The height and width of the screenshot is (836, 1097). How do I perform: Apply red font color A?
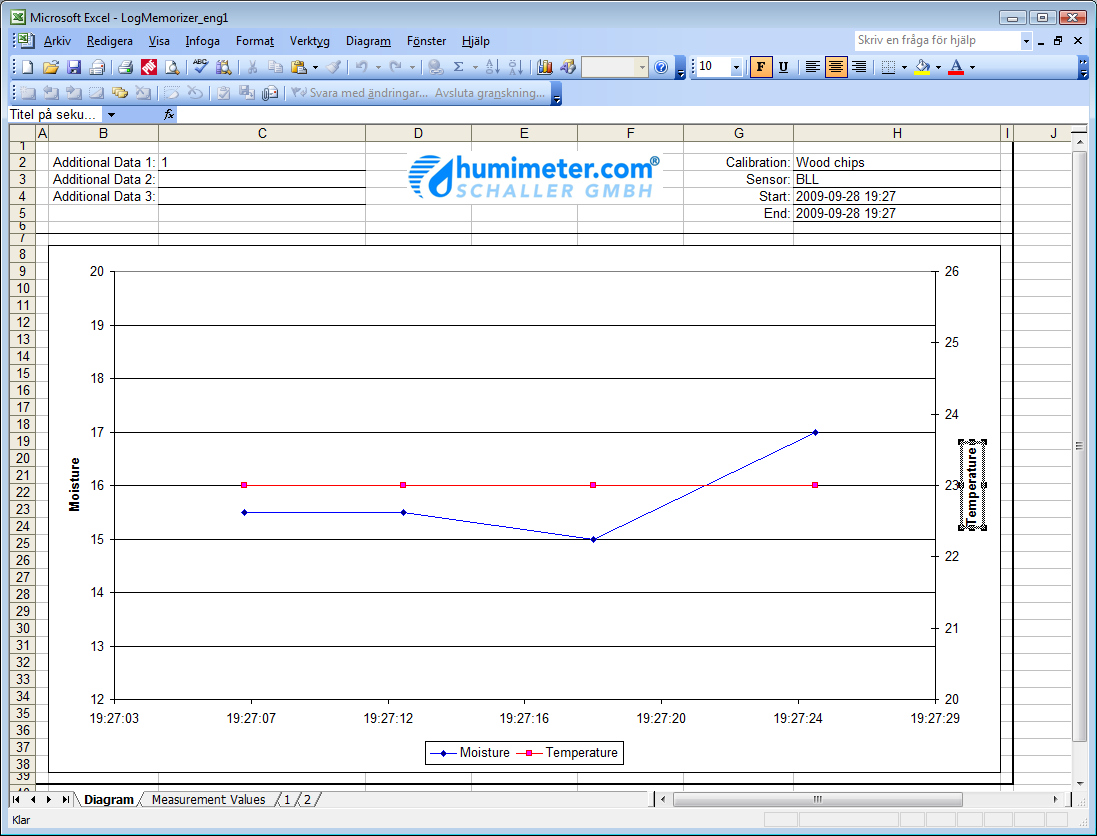(956, 67)
